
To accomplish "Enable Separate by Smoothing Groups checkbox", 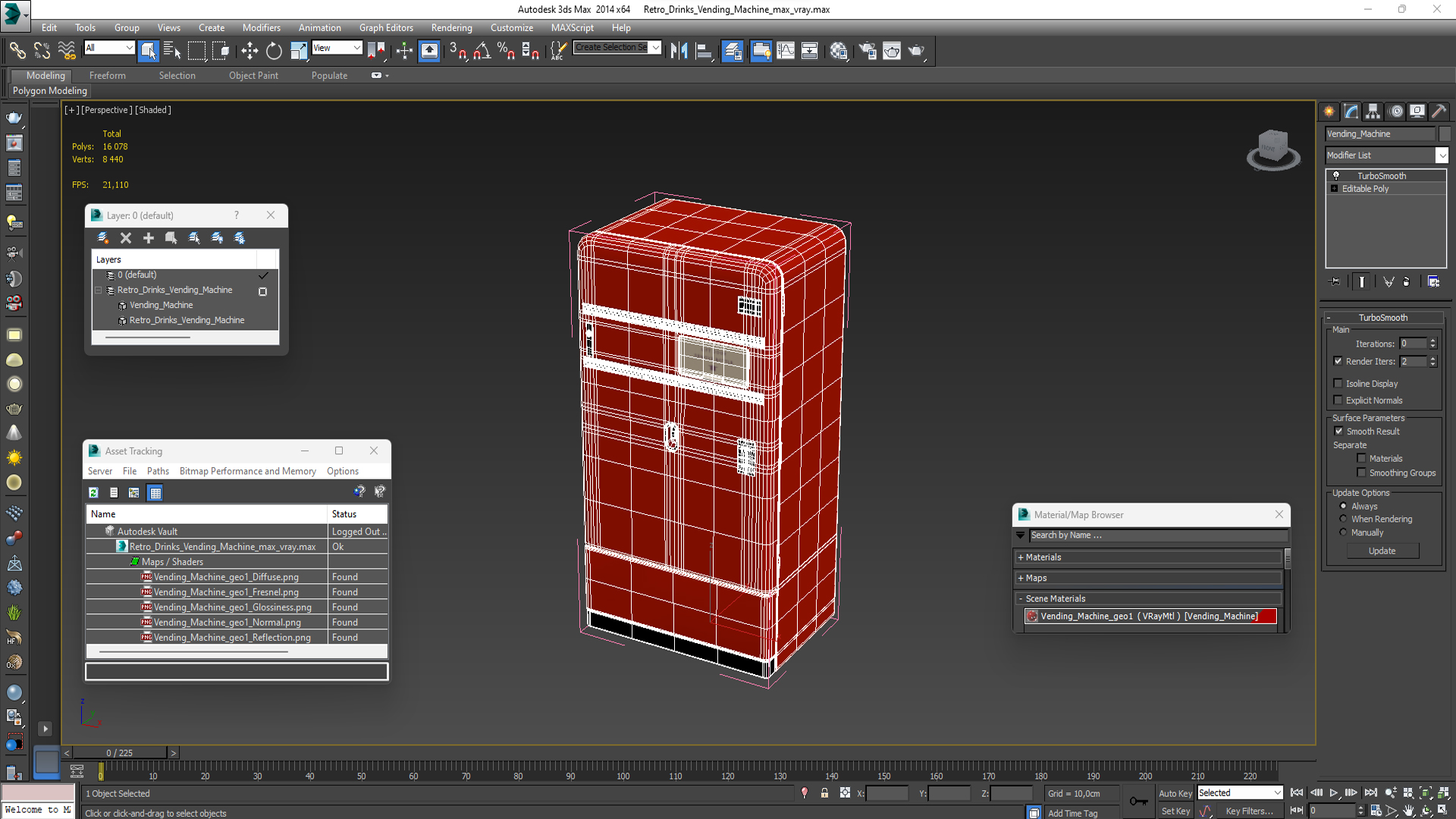I will tap(1362, 472).
